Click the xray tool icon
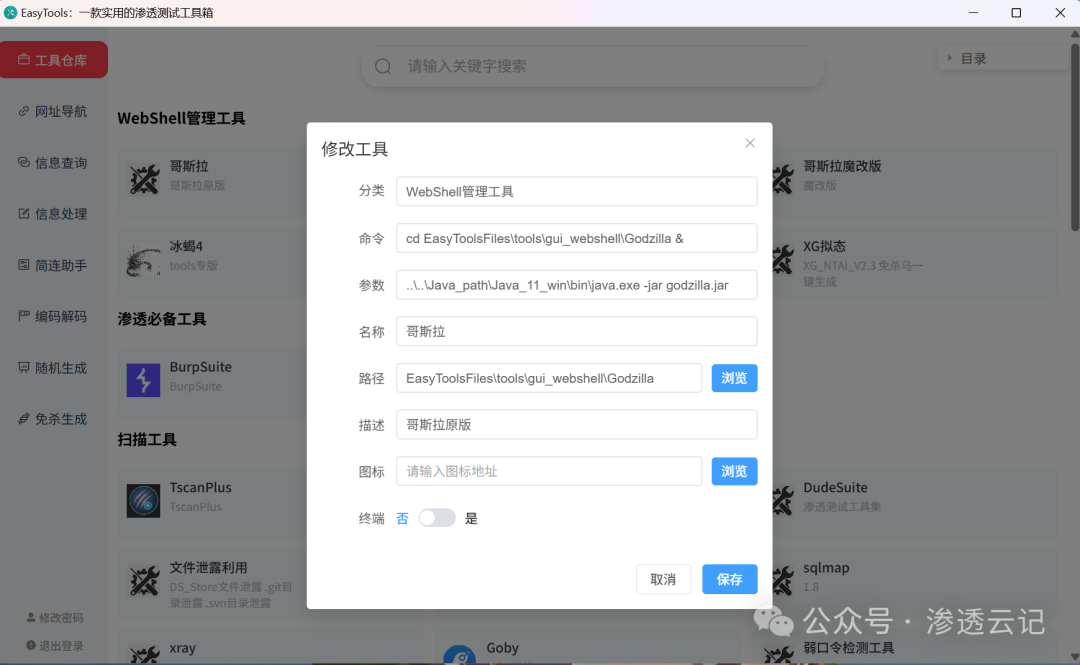The height and width of the screenshot is (665, 1080). (x=143, y=655)
